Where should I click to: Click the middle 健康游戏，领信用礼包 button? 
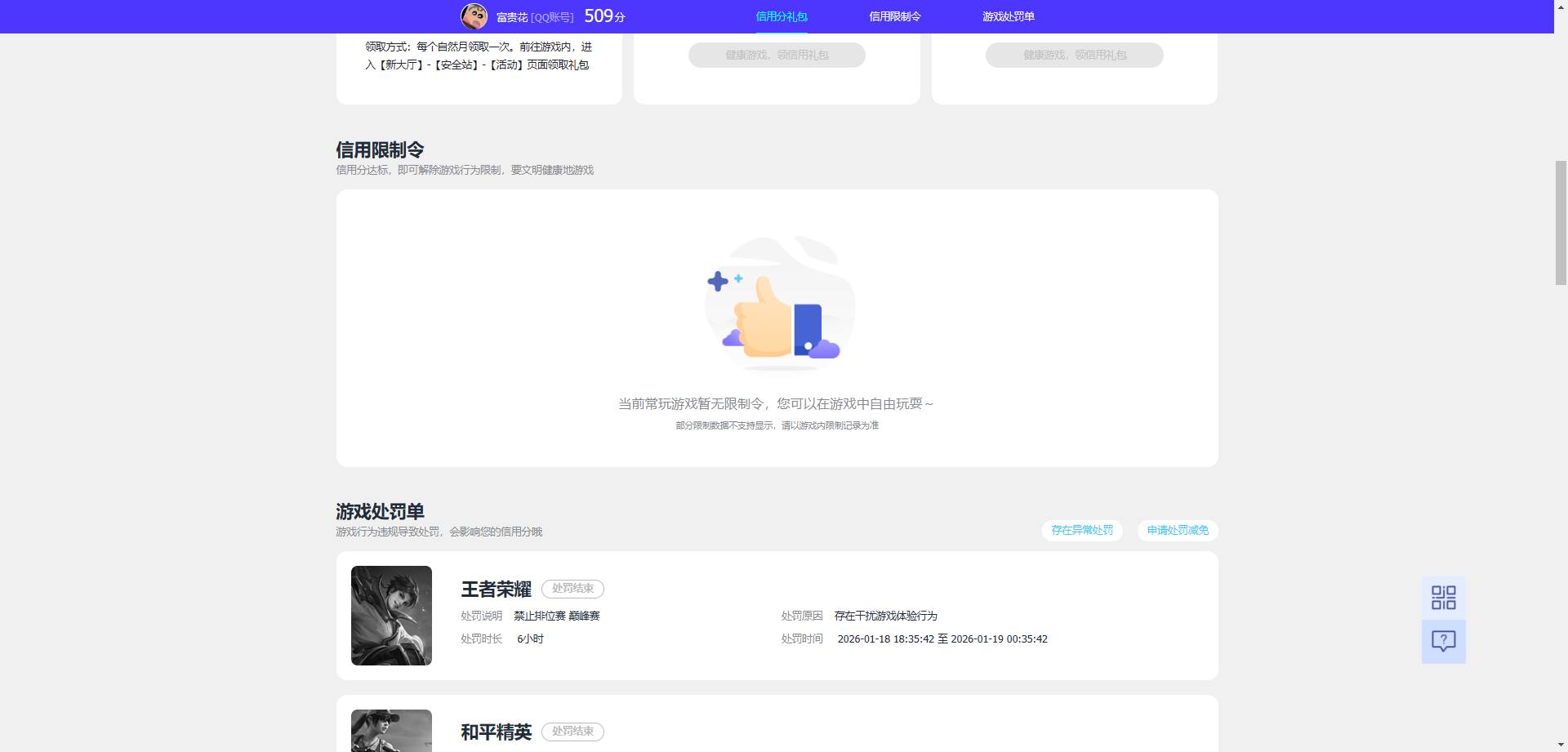pos(777,55)
